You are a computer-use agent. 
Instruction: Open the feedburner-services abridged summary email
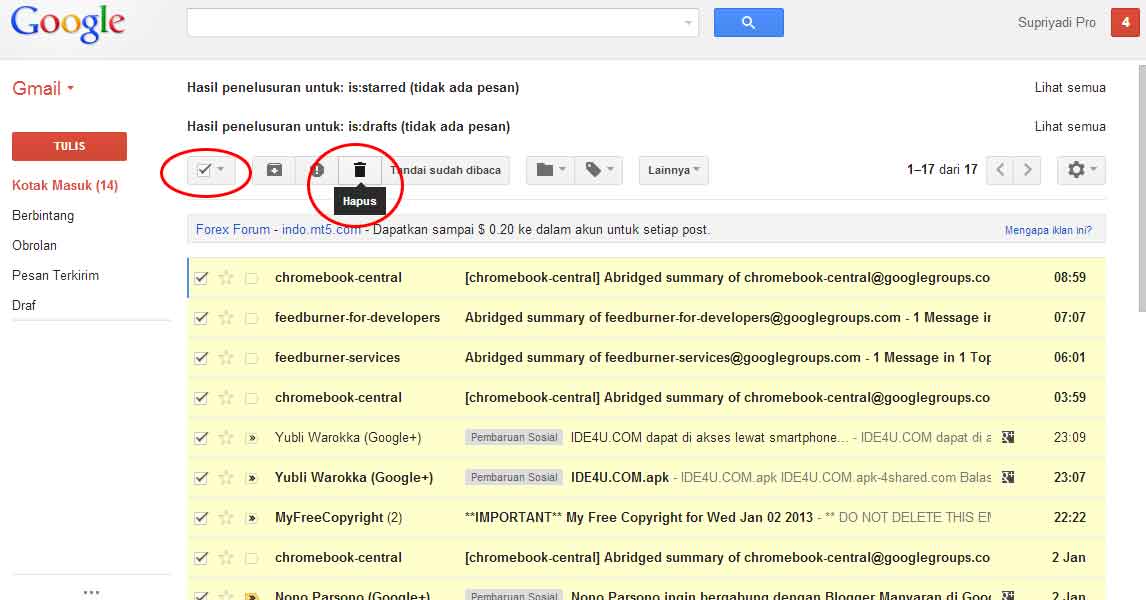point(728,357)
